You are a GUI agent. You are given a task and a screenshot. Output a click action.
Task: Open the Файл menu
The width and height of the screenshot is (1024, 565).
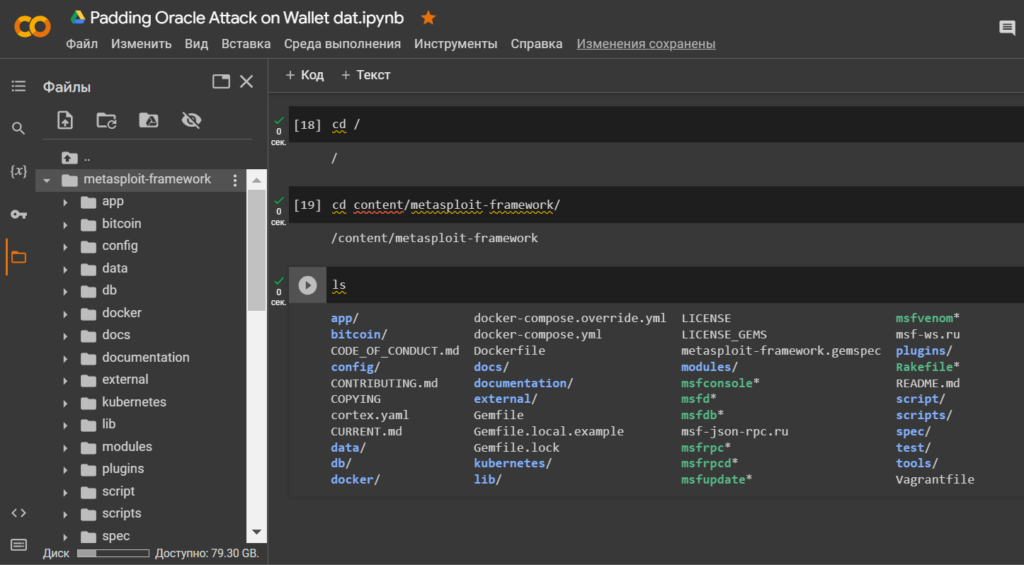[x=82, y=44]
